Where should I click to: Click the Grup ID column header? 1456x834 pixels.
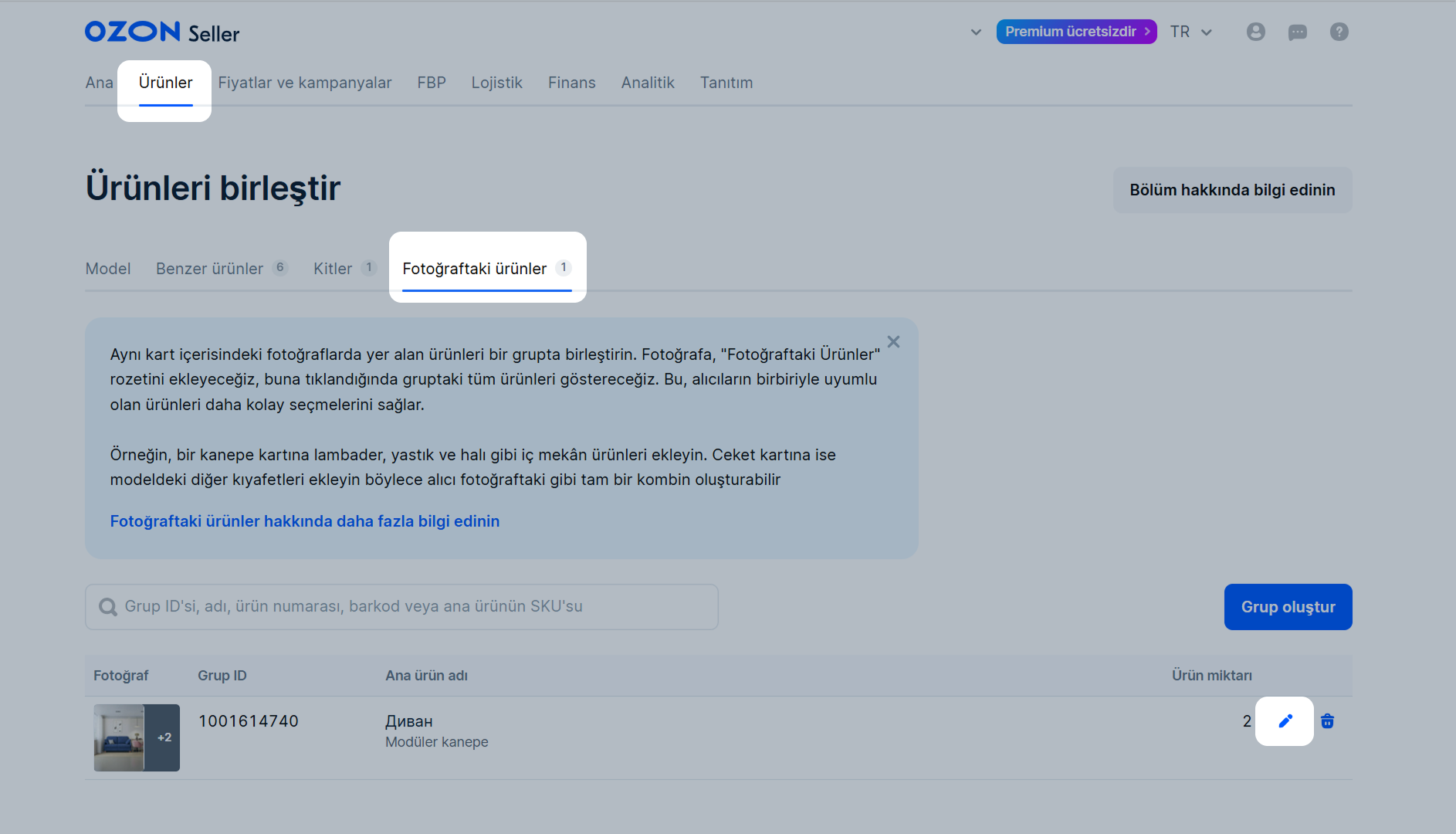pyautogui.click(x=222, y=676)
